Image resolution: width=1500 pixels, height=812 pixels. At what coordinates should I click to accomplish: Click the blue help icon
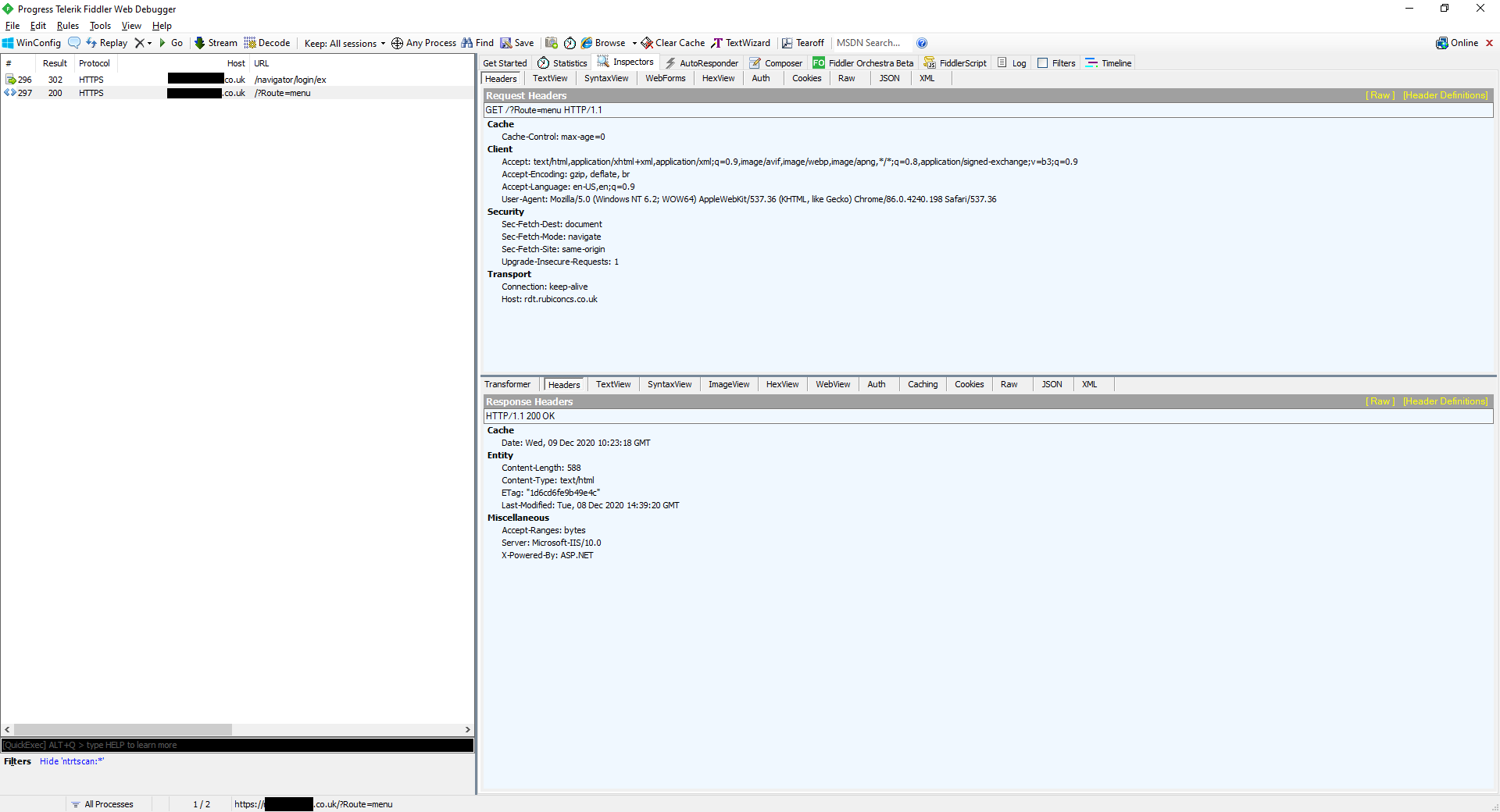[x=922, y=43]
